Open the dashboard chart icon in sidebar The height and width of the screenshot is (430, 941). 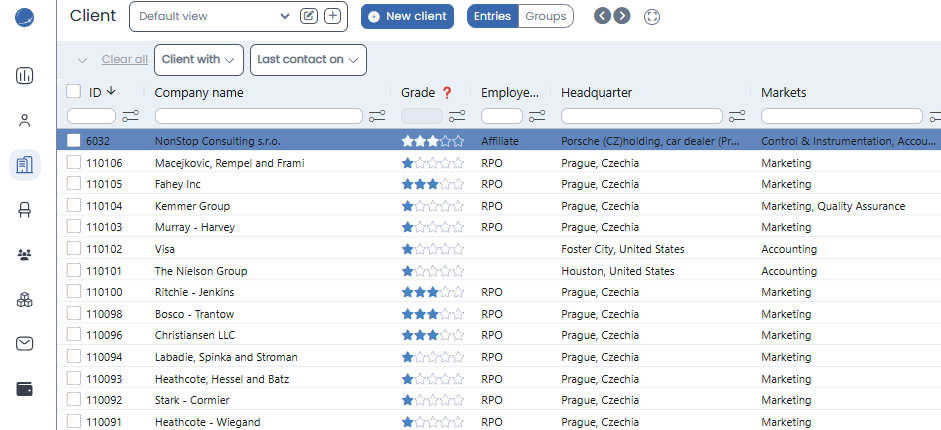click(x=25, y=76)
